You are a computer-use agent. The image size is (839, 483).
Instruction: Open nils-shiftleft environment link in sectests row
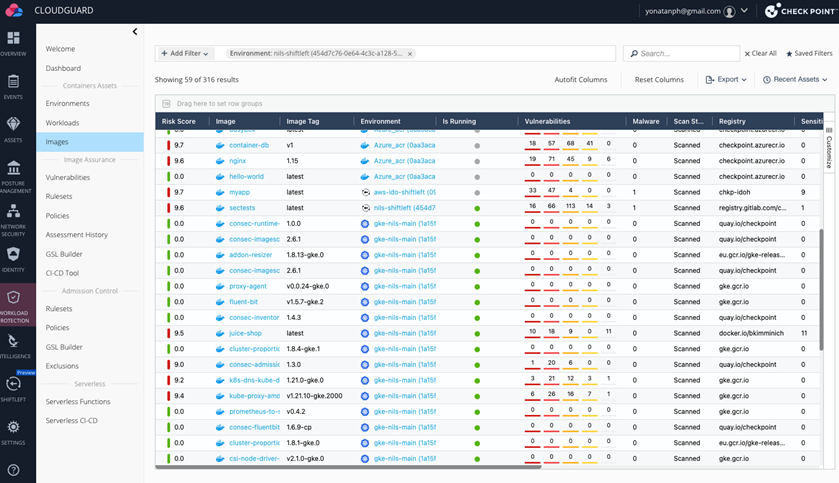405,208
